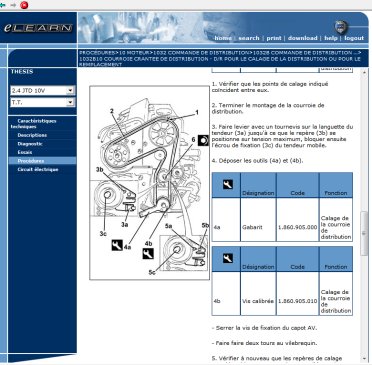Click the black icon beside label 6 in diagram

pyautogui.click(x=203, y=140)
